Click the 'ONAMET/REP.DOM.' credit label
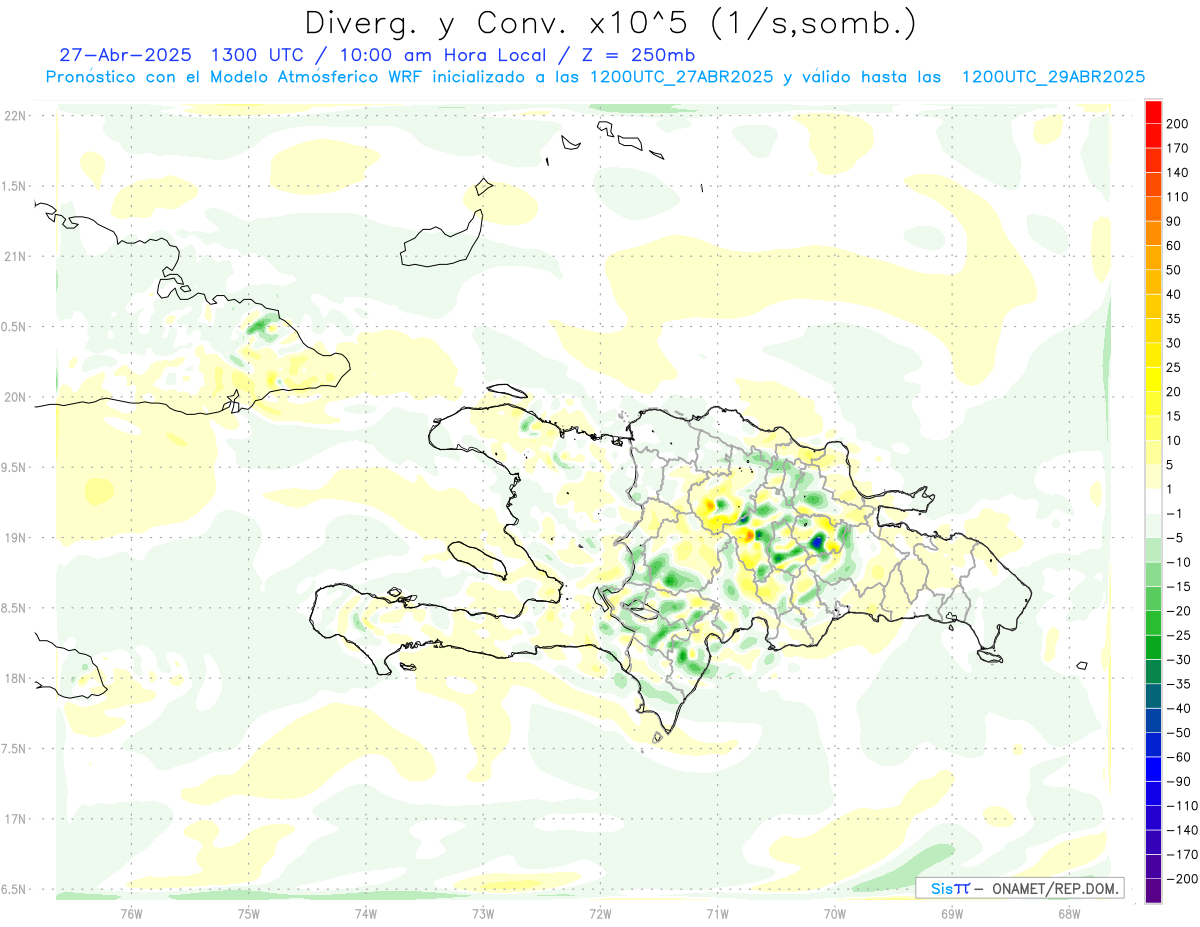This screenshot has height=927, width=1200. point(1056,889)
